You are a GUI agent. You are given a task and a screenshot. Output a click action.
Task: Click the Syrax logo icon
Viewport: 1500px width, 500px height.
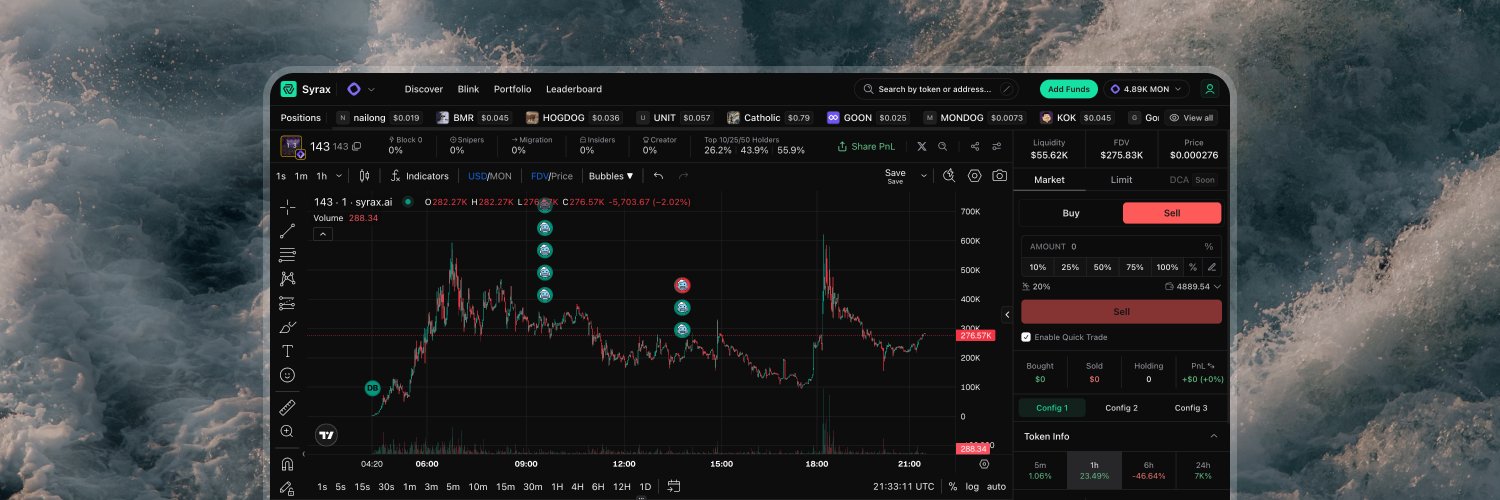tap(289, 89)
